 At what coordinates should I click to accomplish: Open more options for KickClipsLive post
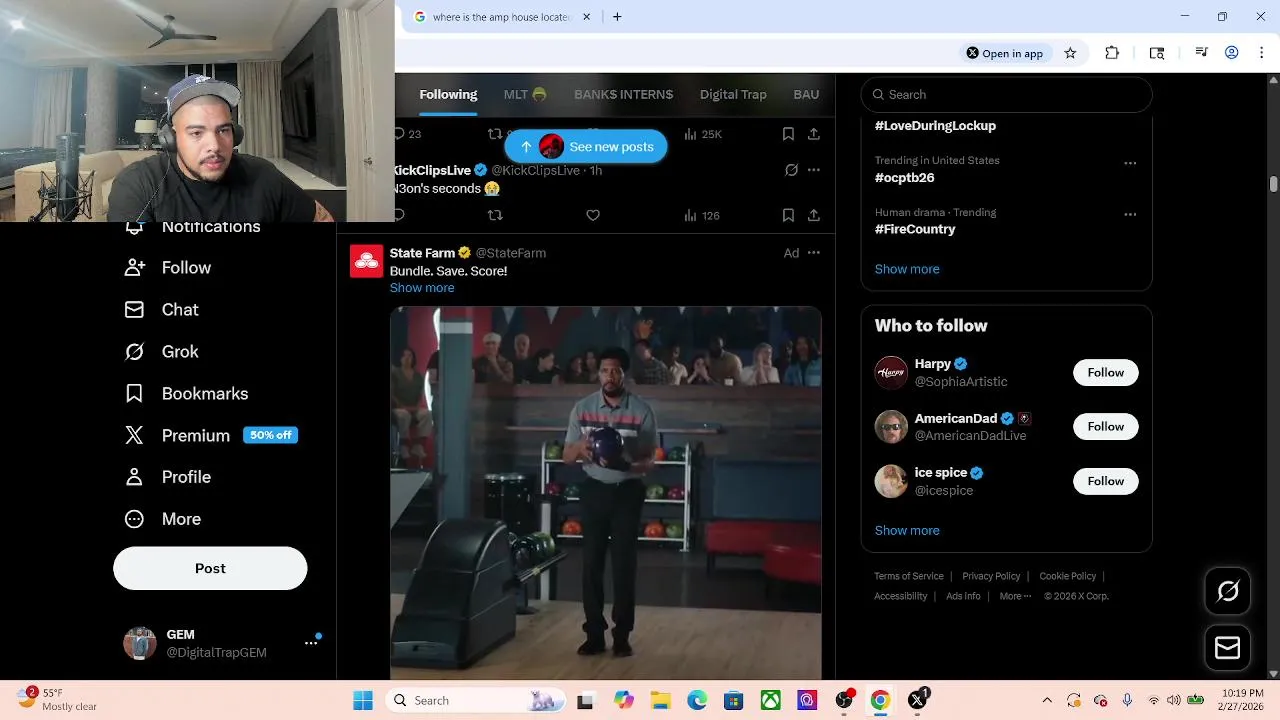[814, 170]
